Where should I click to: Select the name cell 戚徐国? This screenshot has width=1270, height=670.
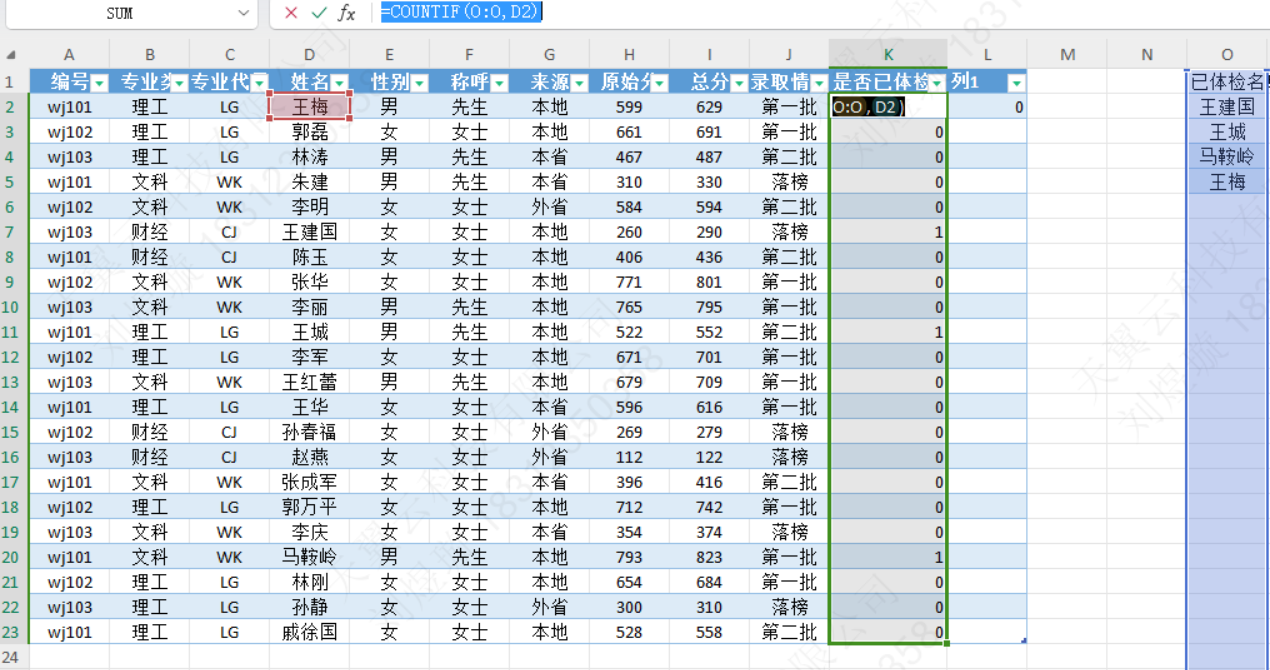click(309, 632)
